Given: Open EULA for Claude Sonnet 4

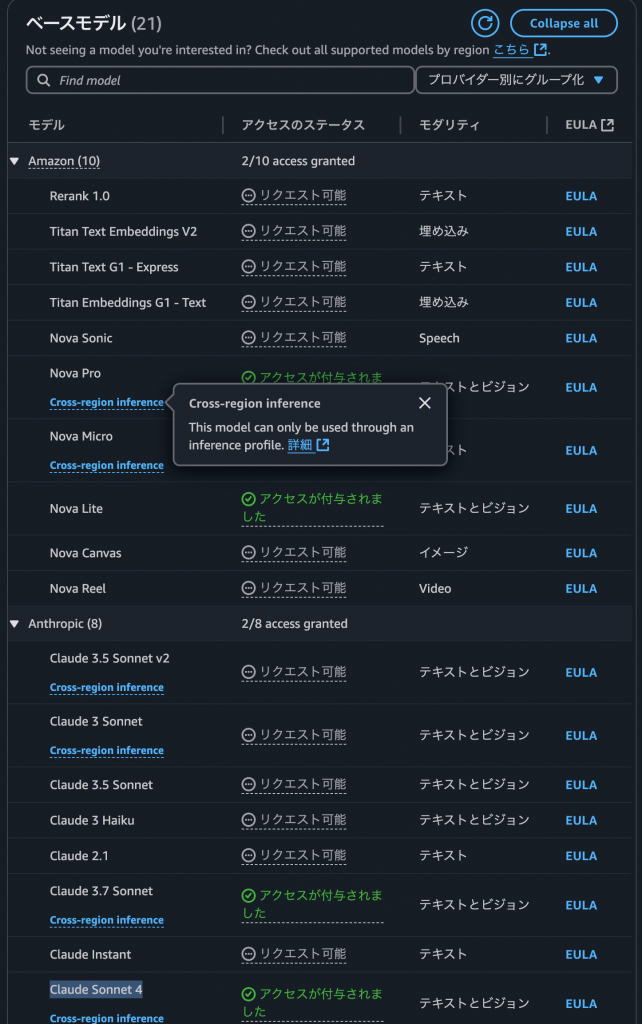Looking at the screenshot, I should (581, 1004).
